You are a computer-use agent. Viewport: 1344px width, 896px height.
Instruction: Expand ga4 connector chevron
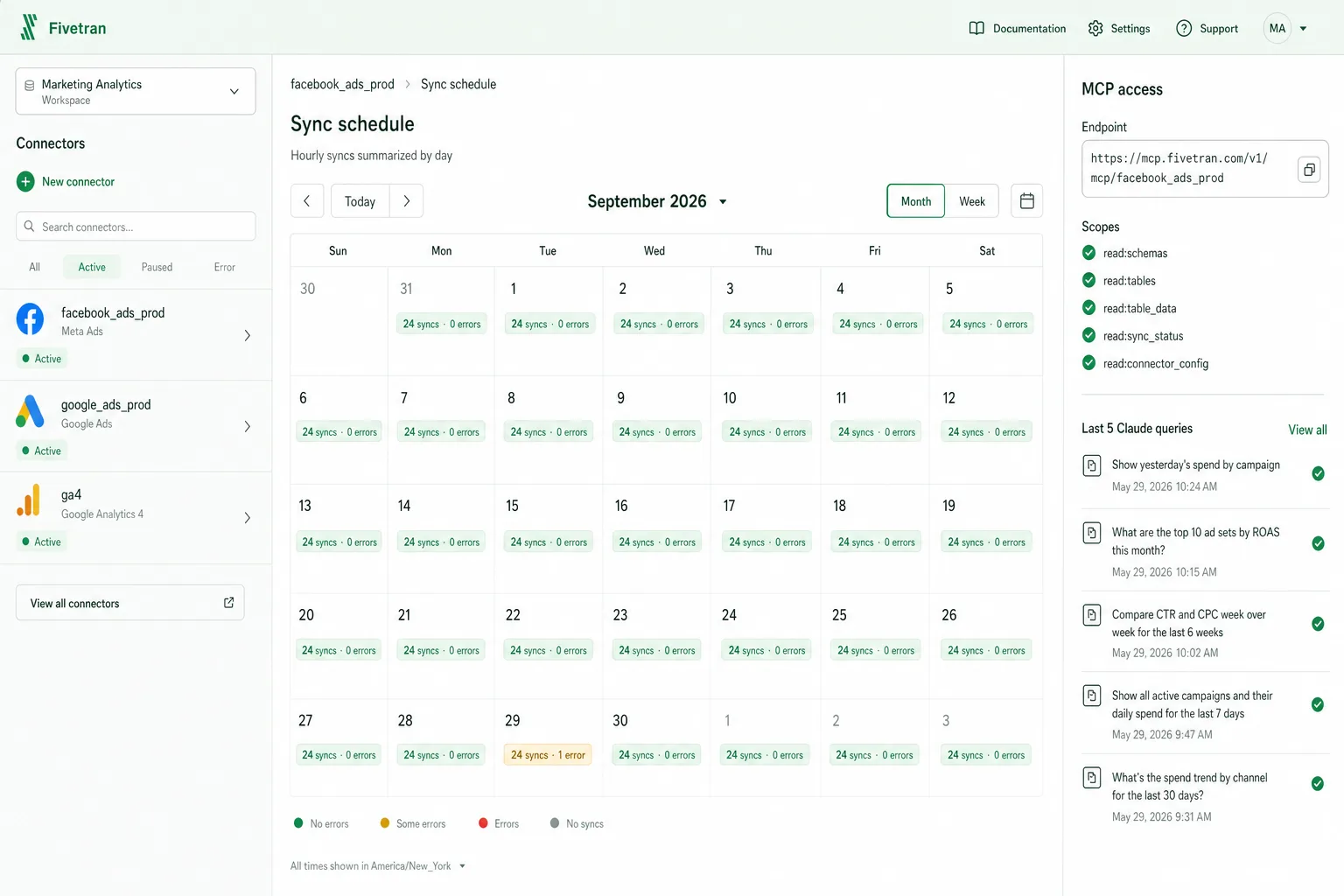pos(248,517)
